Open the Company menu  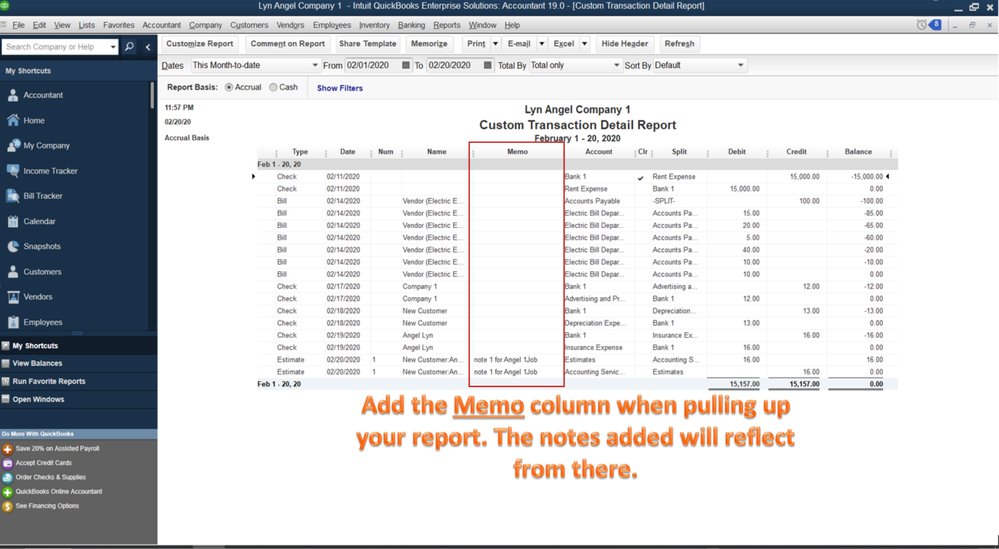[205, 25]
